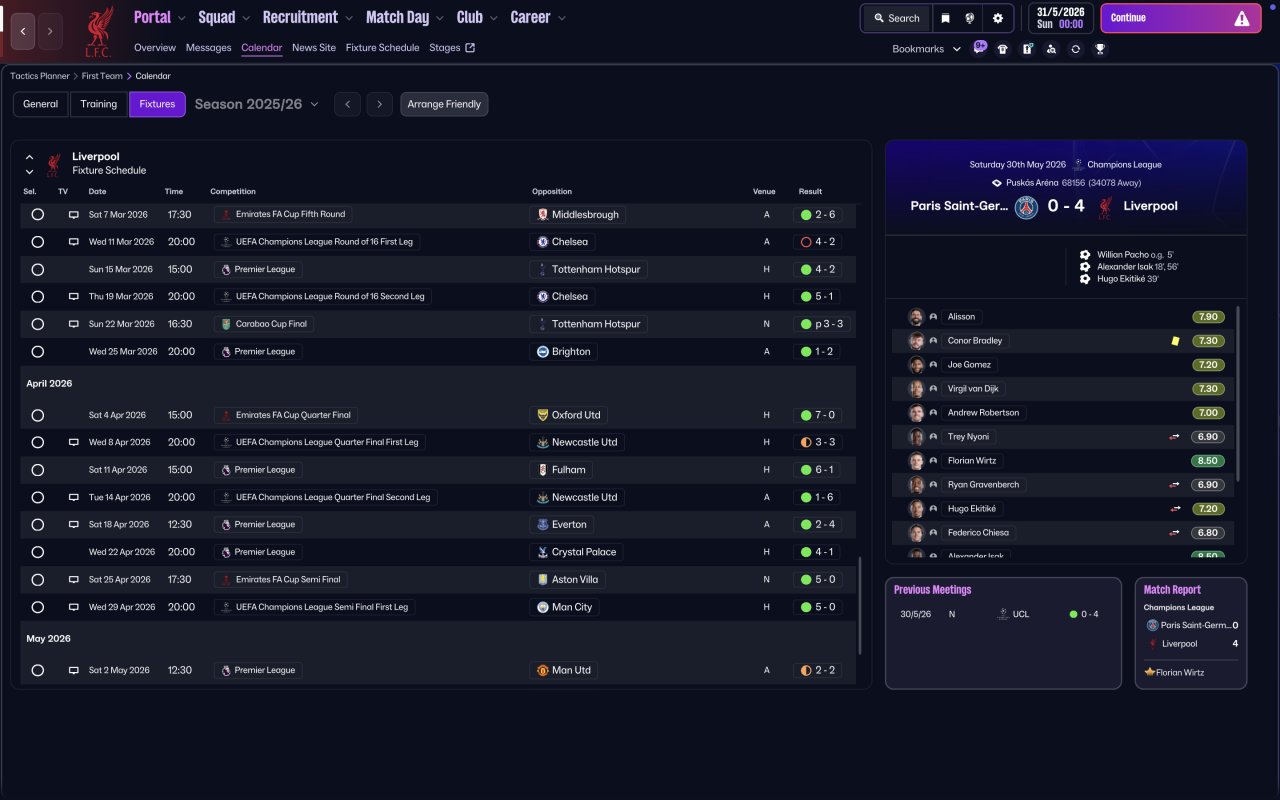
Task: Click Alisson's player portrait
Action: point(916,317)
